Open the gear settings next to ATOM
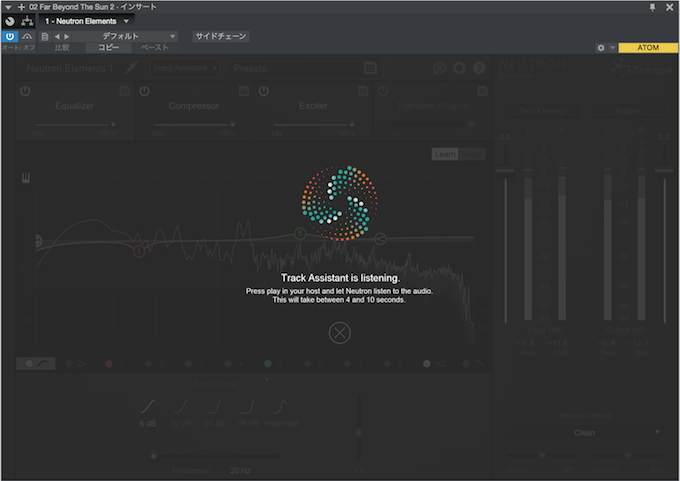Image resolution: width=680 pixels, height=481 pixels. coord(601,48)
